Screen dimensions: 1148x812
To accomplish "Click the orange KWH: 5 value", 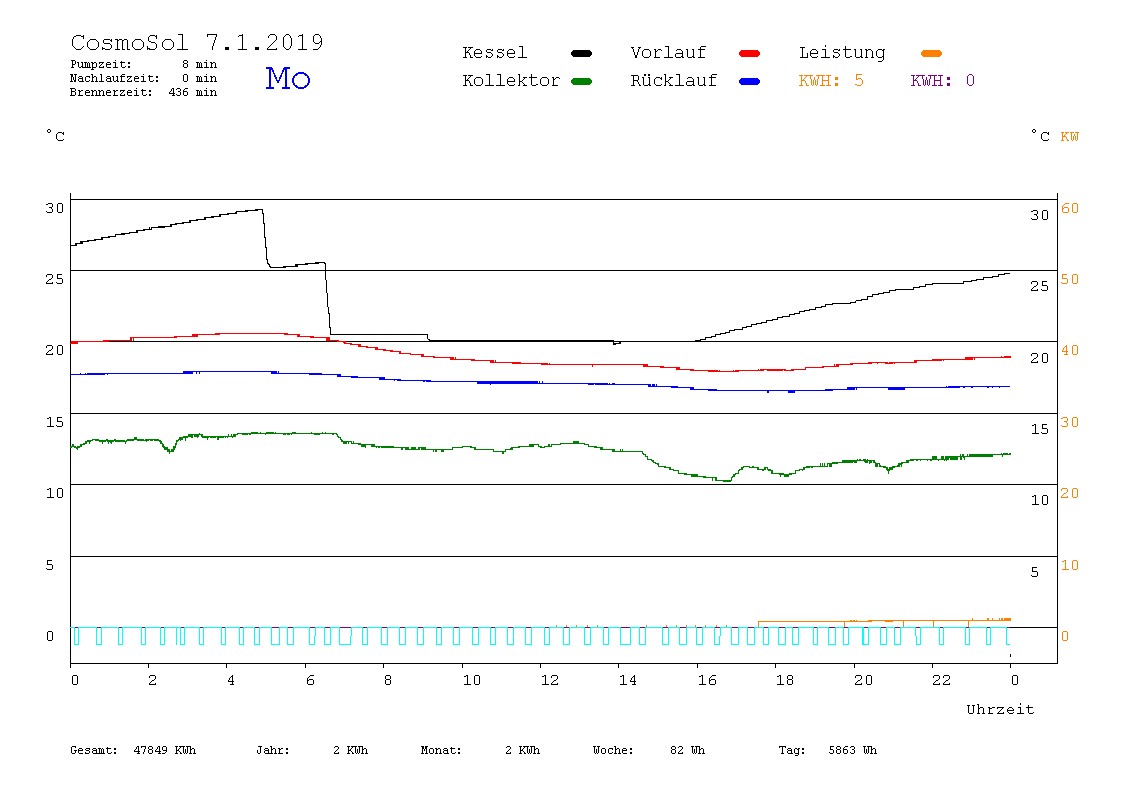I will click(x=831, y=81).
